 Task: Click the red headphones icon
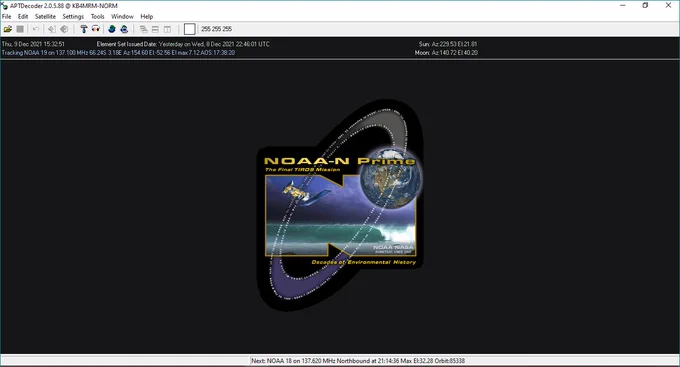[x=95, y=29]
